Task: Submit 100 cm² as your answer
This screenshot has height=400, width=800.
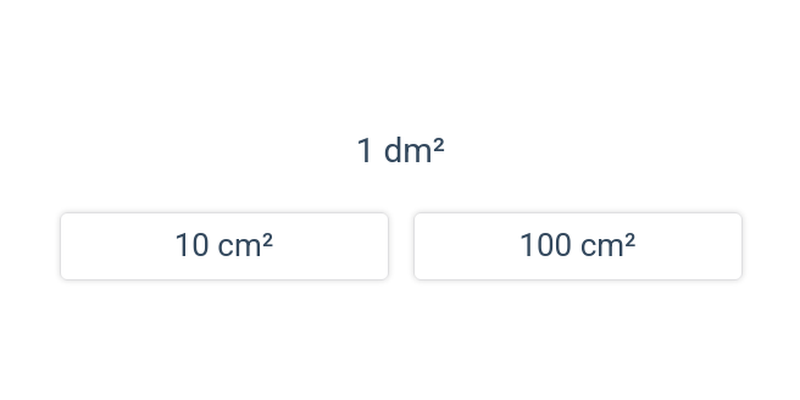Action: click(x=578, y=246)
